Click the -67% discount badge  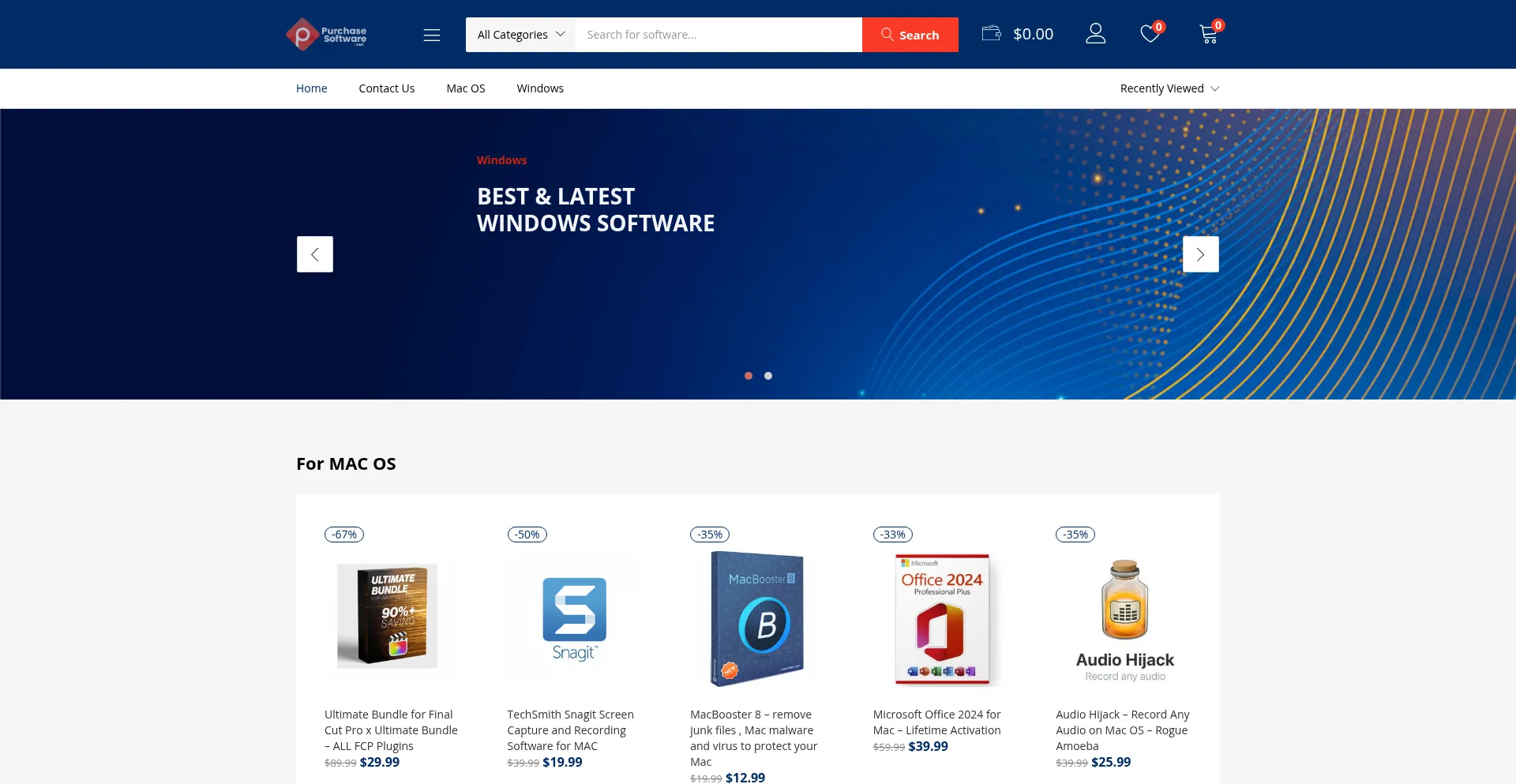pos(344,535)
